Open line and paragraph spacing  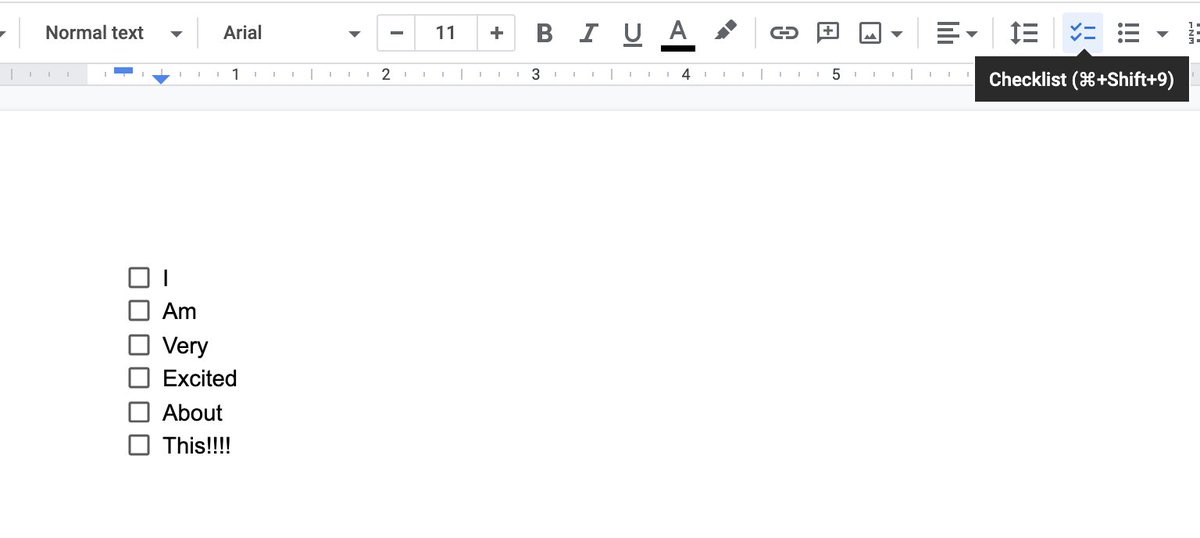(1024, 33)
